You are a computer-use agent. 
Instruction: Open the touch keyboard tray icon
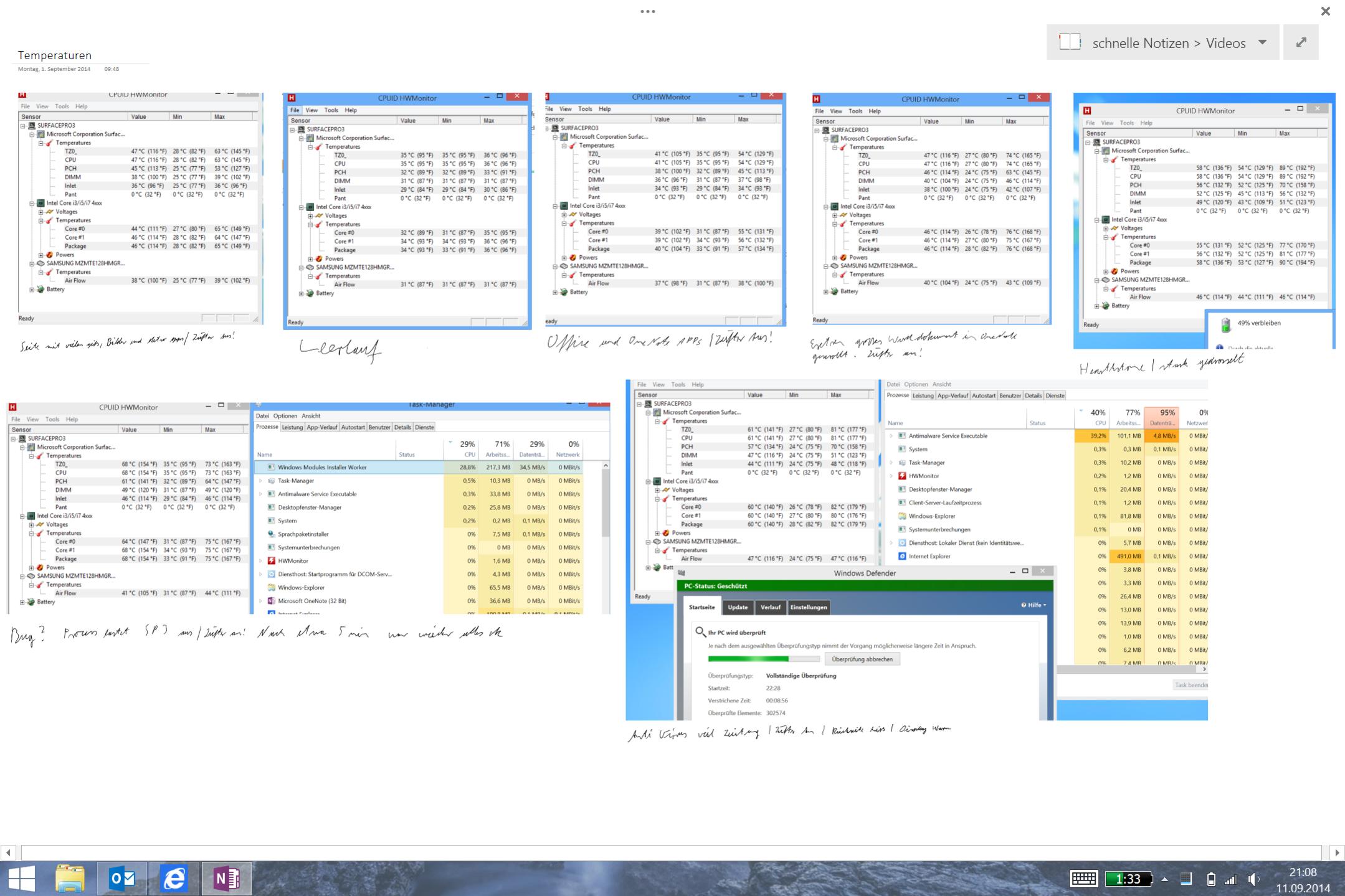coord(1083,879)
